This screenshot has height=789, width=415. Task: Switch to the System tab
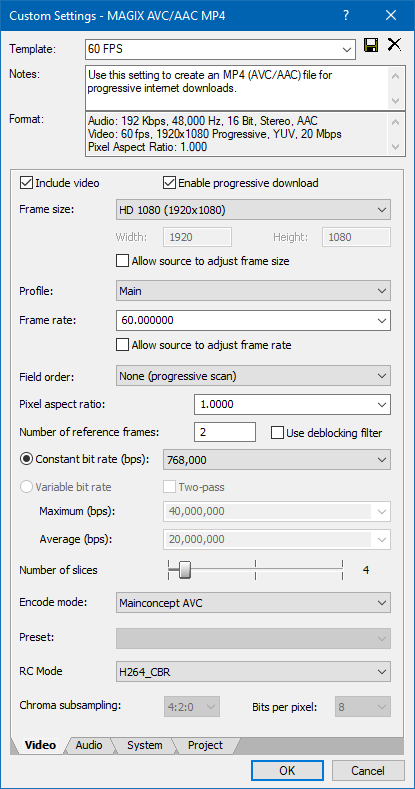coord(144,745)
